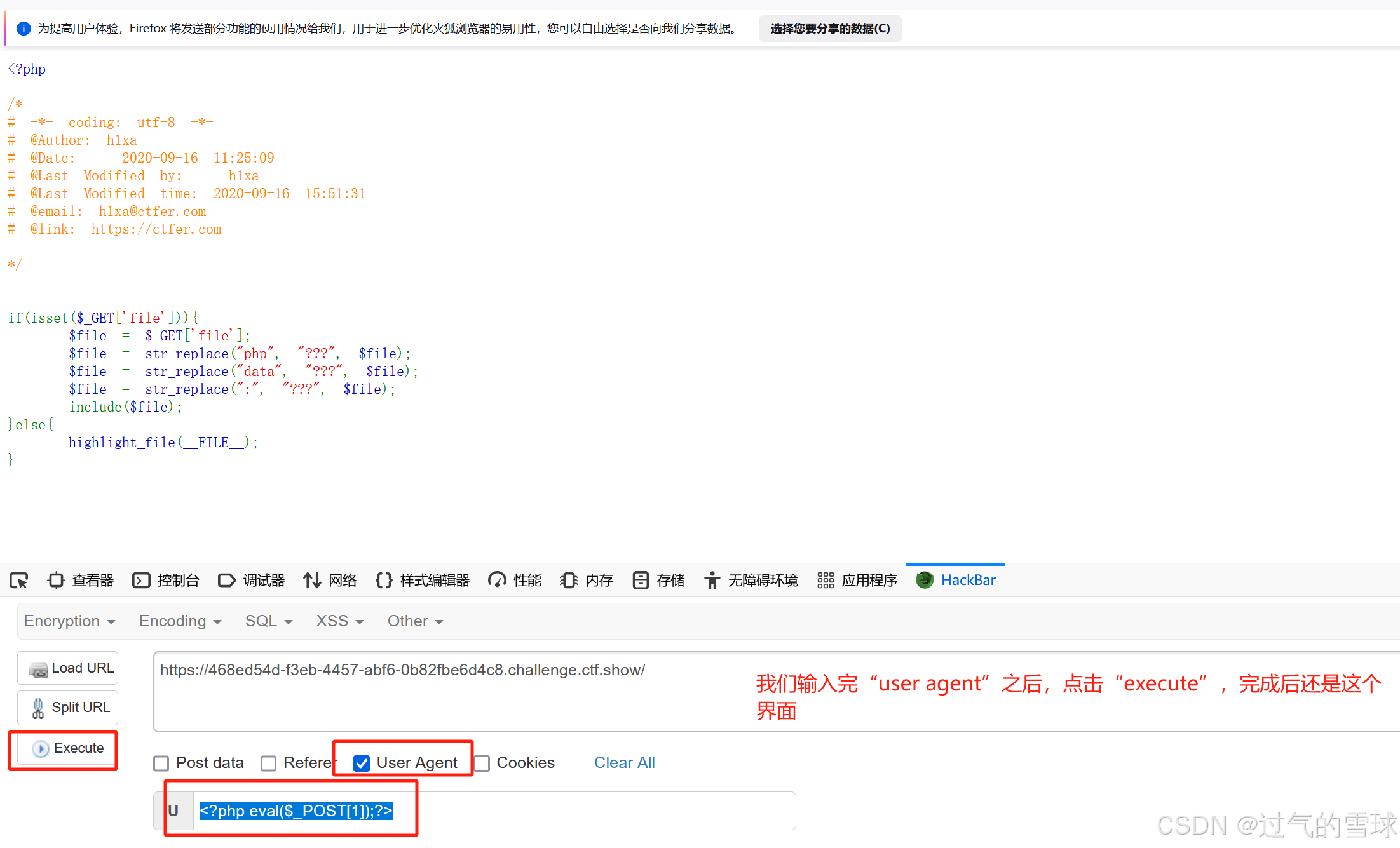Open the Style Editor (样式编辑器) panel
The height and width of the screenshot is (848, 1400).
pyautogui.click(x=422, y=580)
